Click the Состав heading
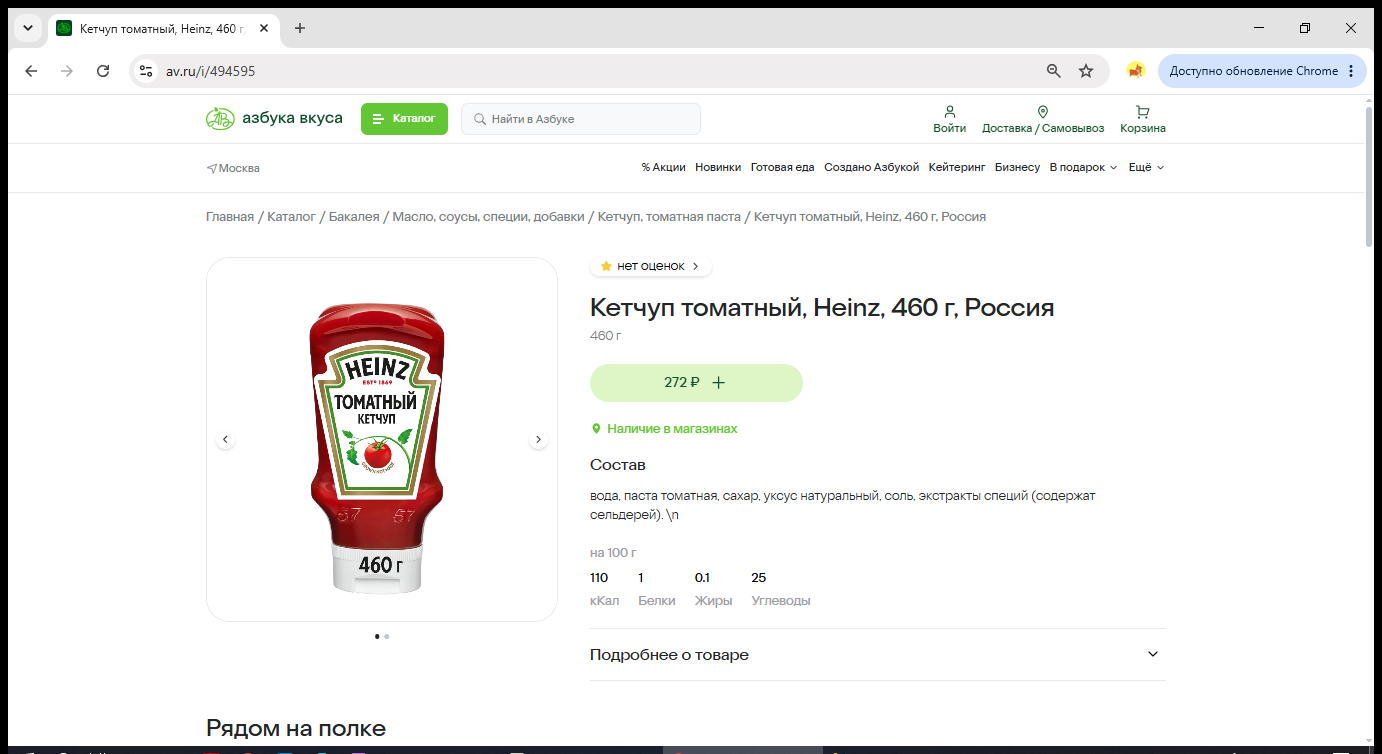The width and height of the screenshot is (1382, 754). point(618,465)
